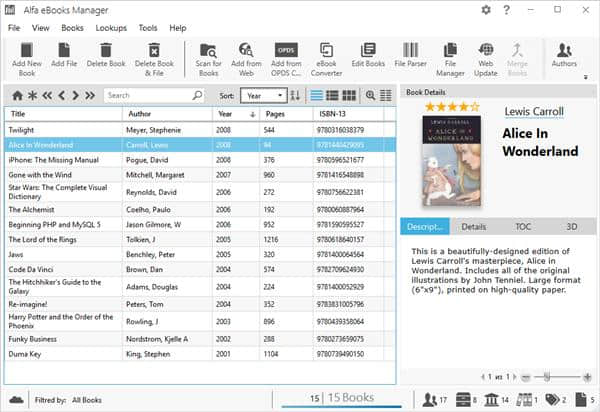Switch to the TOC tab

point(522,227)
